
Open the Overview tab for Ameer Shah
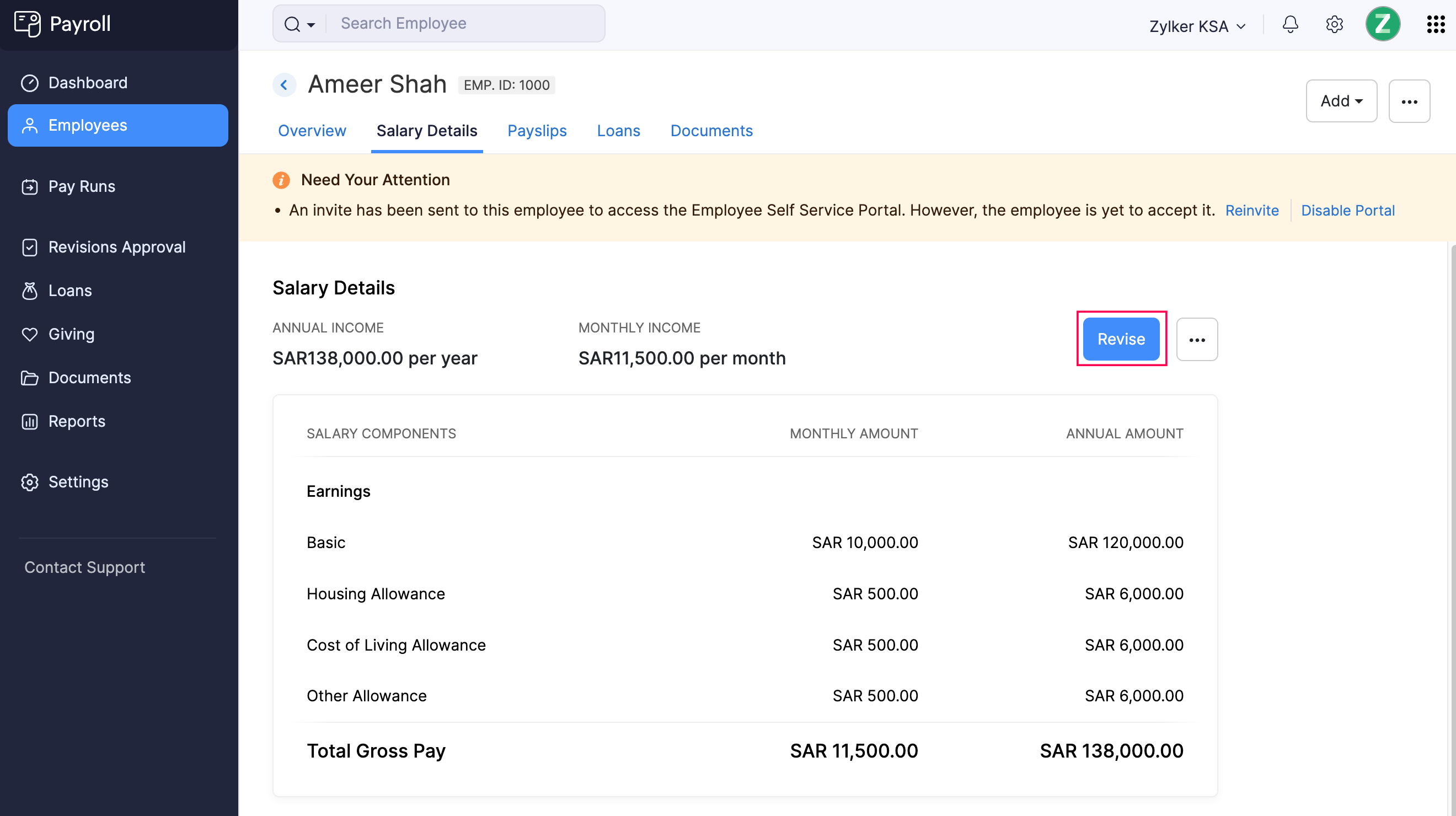(x=312, y=131)
